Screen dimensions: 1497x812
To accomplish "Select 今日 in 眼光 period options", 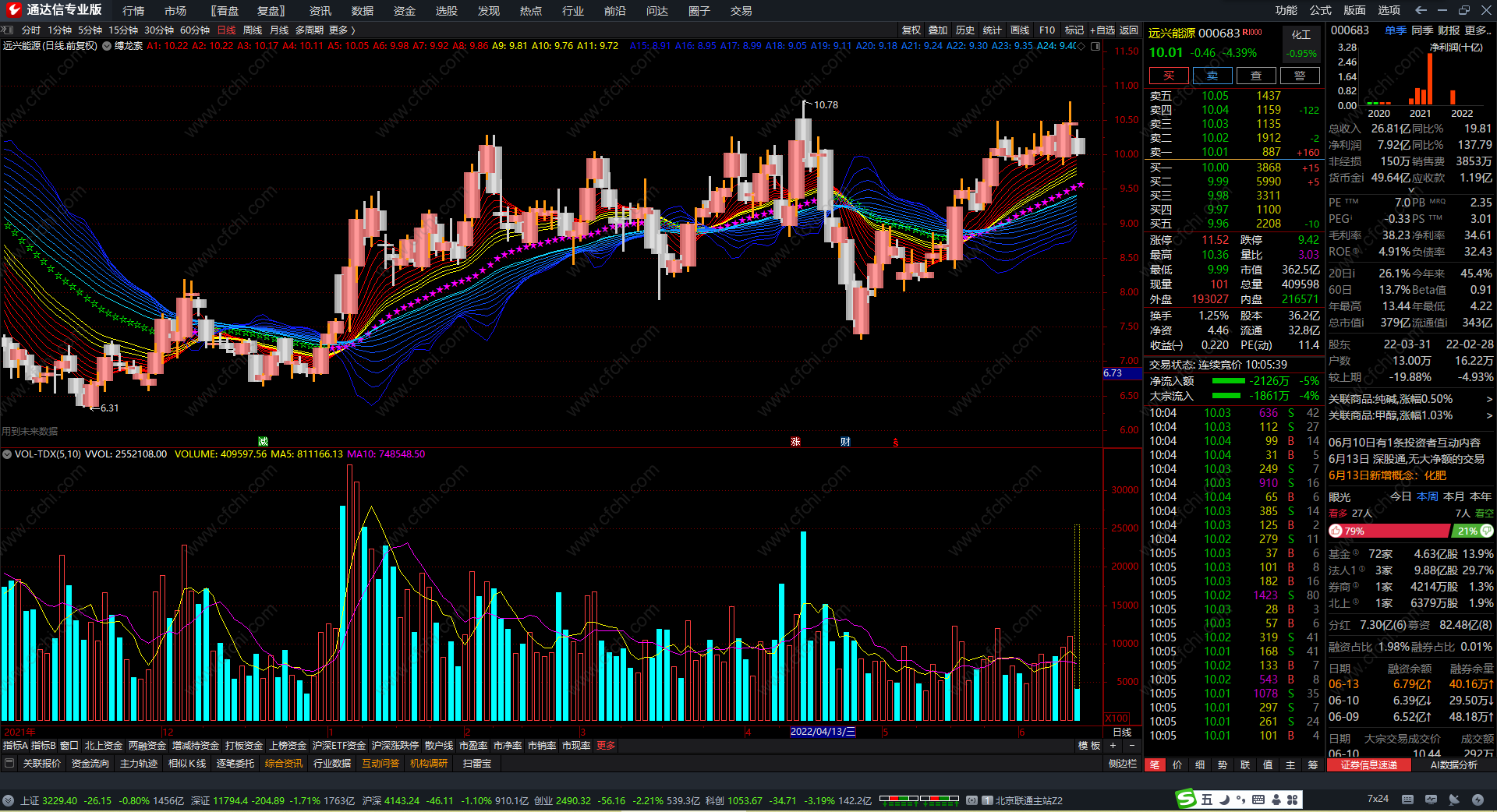I will [x=1401, y=496].
